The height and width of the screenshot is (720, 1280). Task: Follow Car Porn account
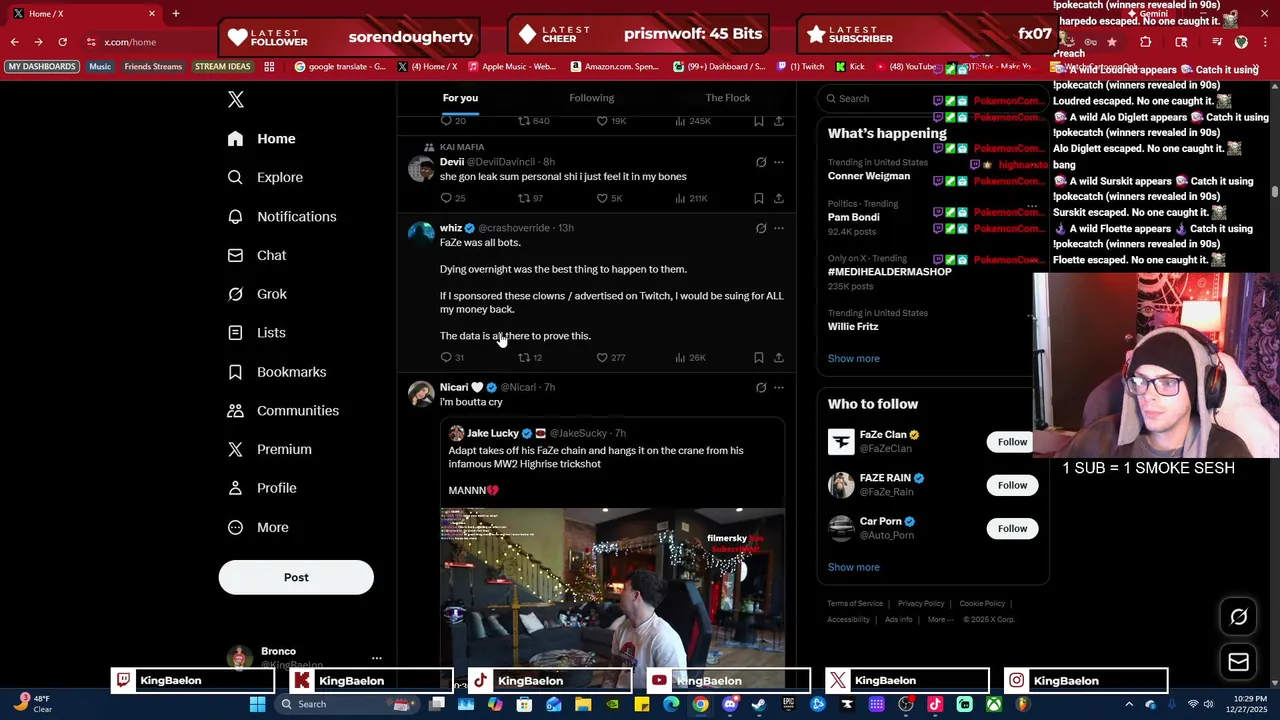(1012, 528)
